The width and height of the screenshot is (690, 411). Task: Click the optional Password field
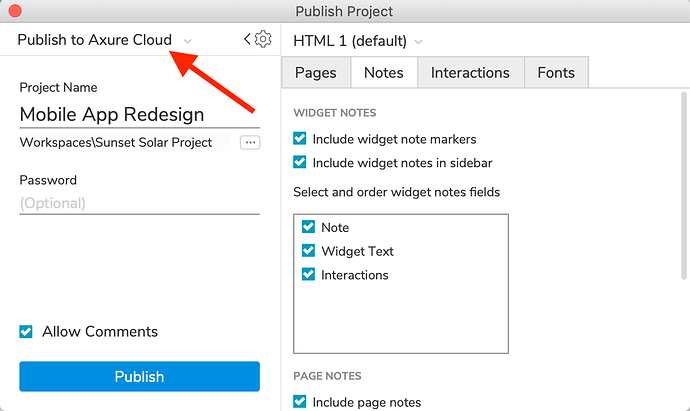click(x=139, y=203)
